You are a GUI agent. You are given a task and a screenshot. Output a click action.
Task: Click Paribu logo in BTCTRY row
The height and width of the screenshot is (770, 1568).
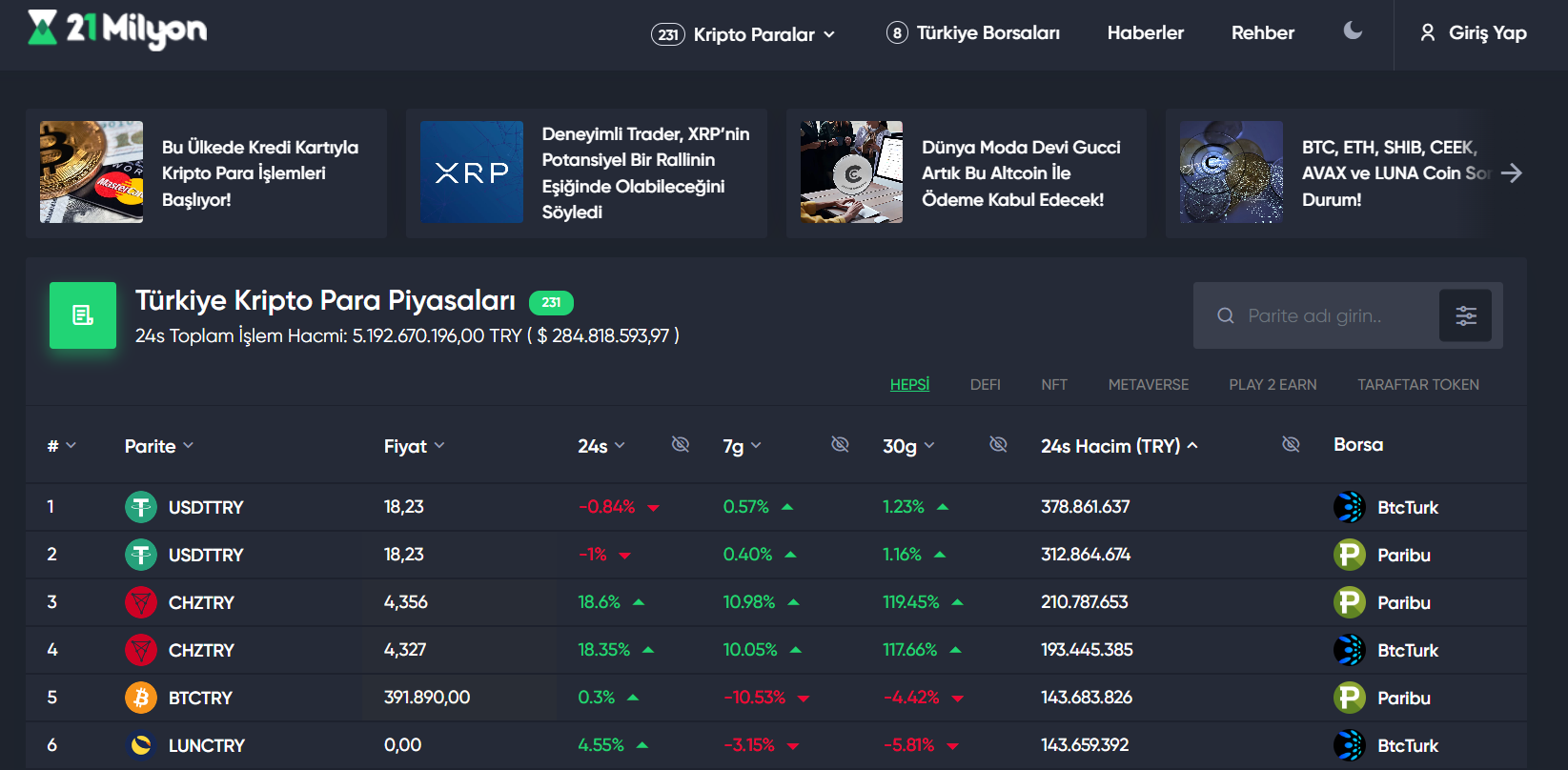click(1350, 698)
